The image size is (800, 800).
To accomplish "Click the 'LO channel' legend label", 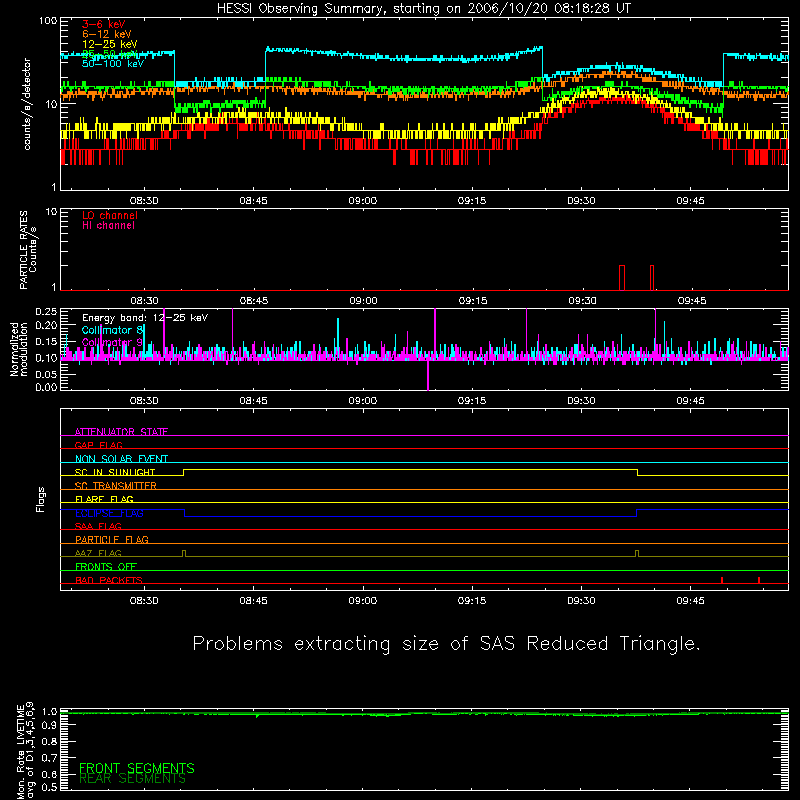I will click(110, 215).
